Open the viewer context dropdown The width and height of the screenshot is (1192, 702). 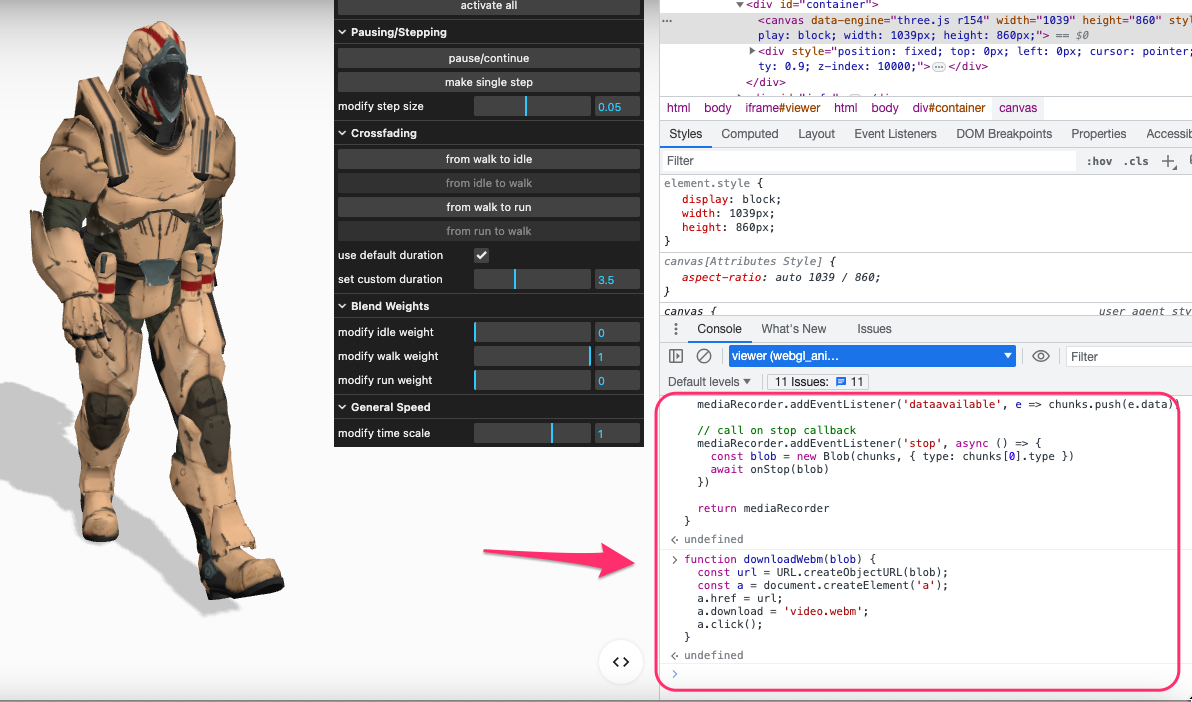click(872, 356)
